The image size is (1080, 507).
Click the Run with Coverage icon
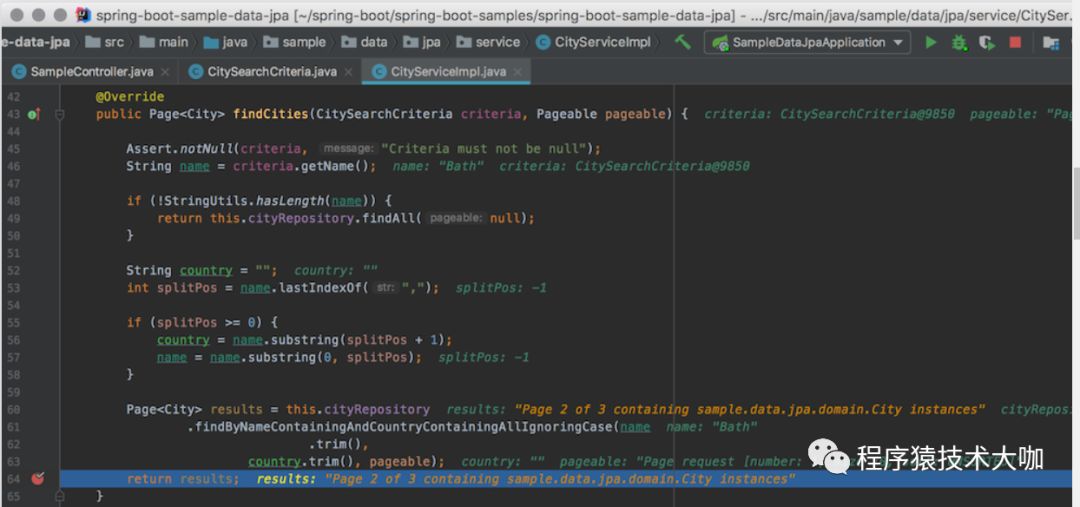[x=987, y=42]
